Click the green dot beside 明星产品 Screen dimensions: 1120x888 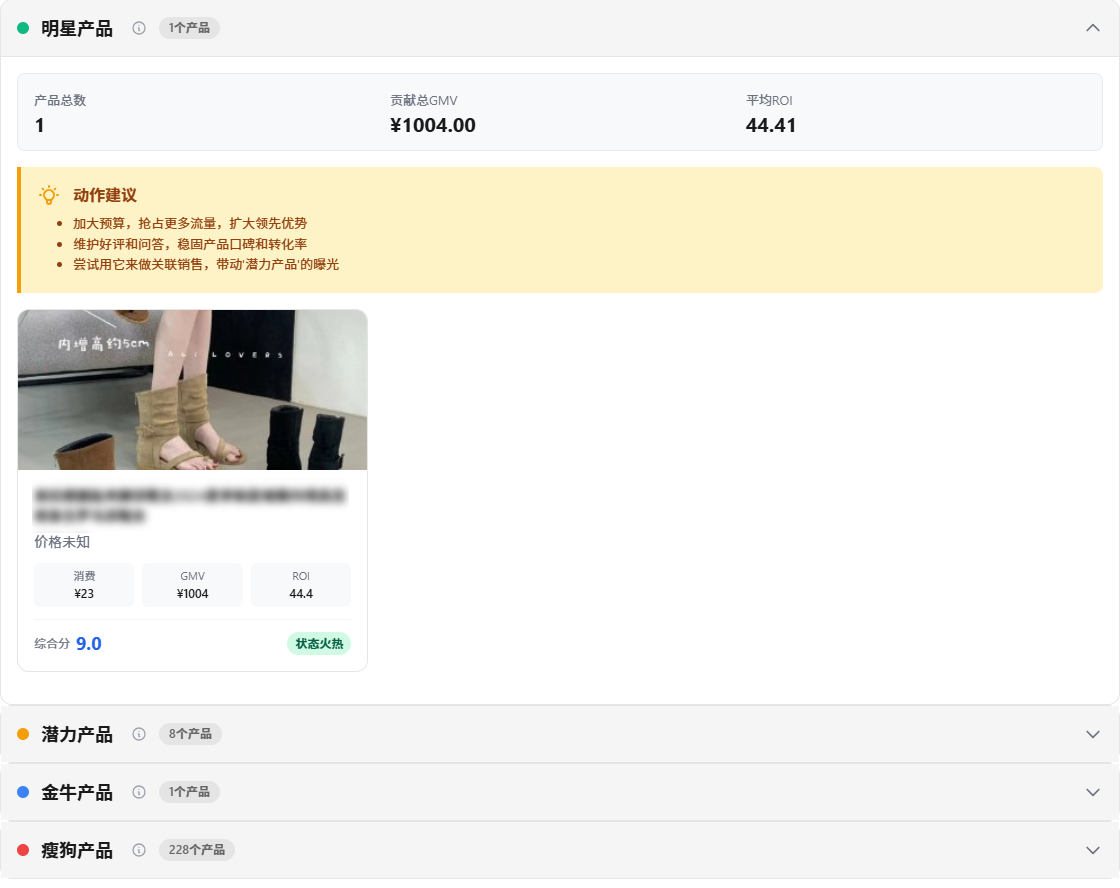[x=23, y=28]
